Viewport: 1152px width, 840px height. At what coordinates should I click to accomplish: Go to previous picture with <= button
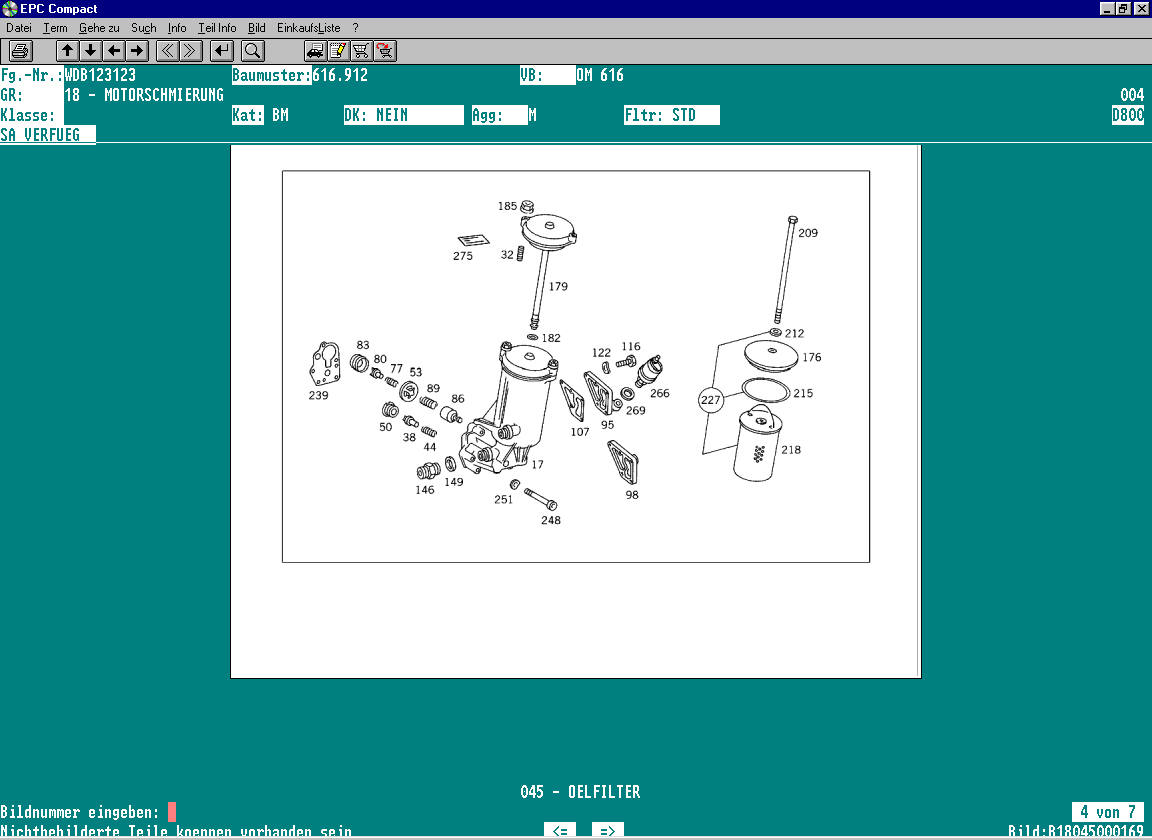(560, 830)
